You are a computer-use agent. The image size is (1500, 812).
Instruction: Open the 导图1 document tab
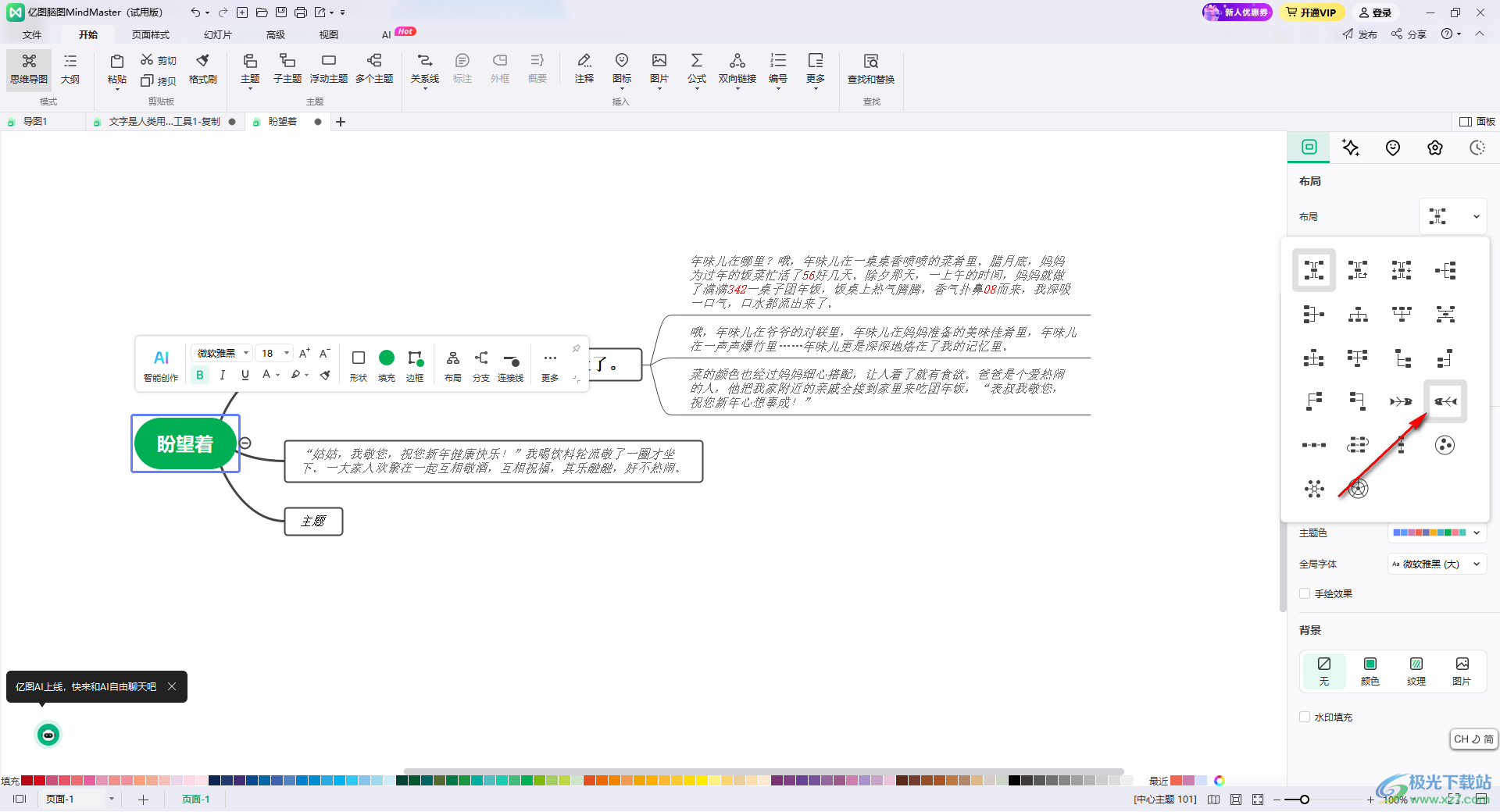pos(35,122)
